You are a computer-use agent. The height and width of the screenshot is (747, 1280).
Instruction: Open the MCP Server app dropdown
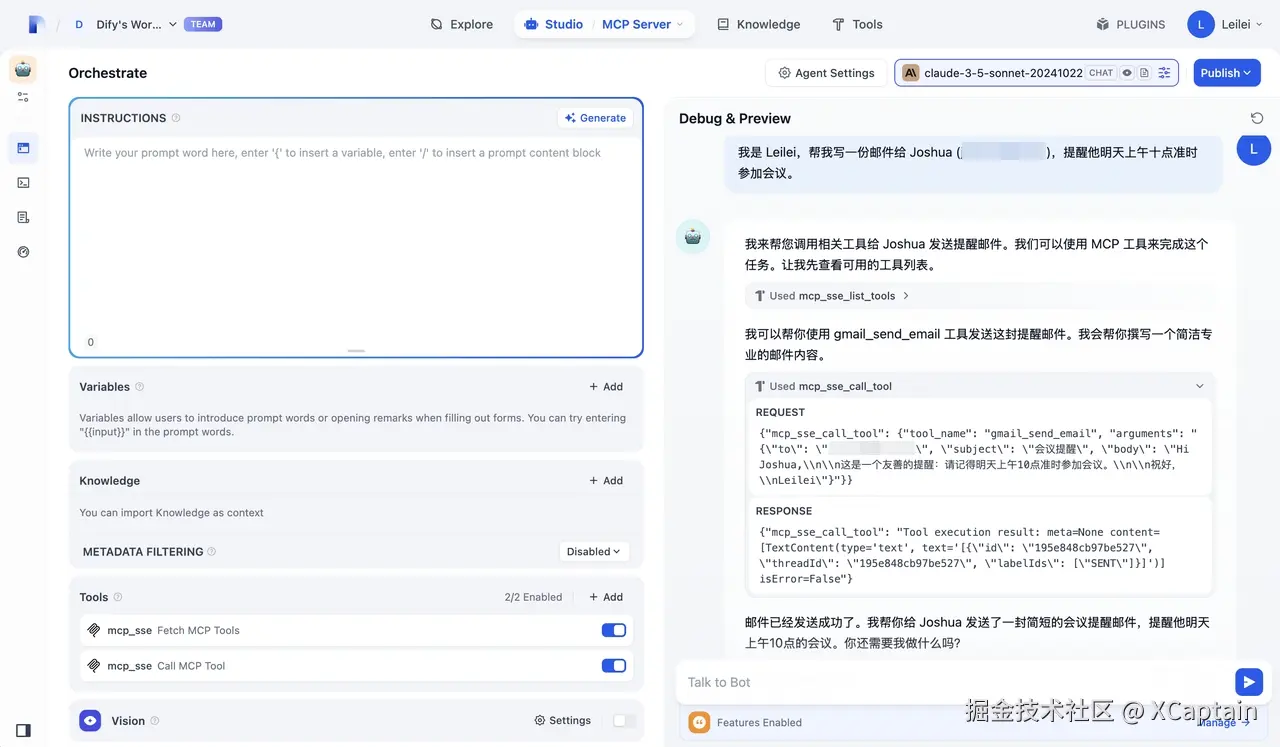pos(643,24)
